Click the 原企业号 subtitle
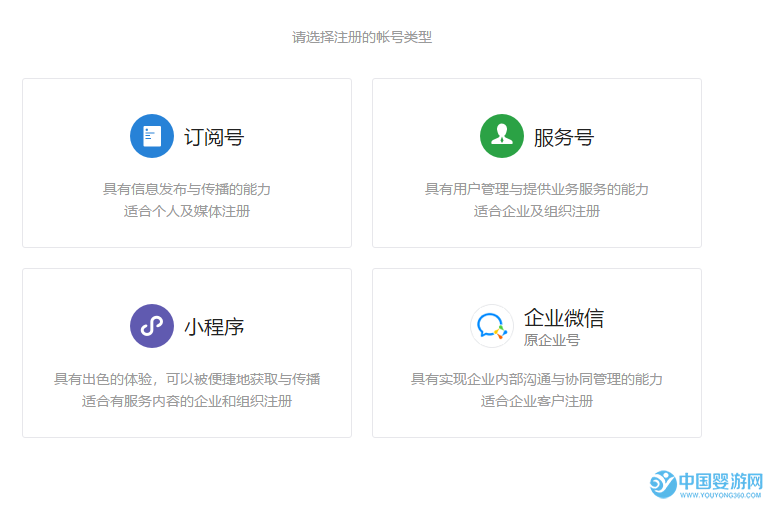This screenshot has height=510, width=778. pos(552,340)
